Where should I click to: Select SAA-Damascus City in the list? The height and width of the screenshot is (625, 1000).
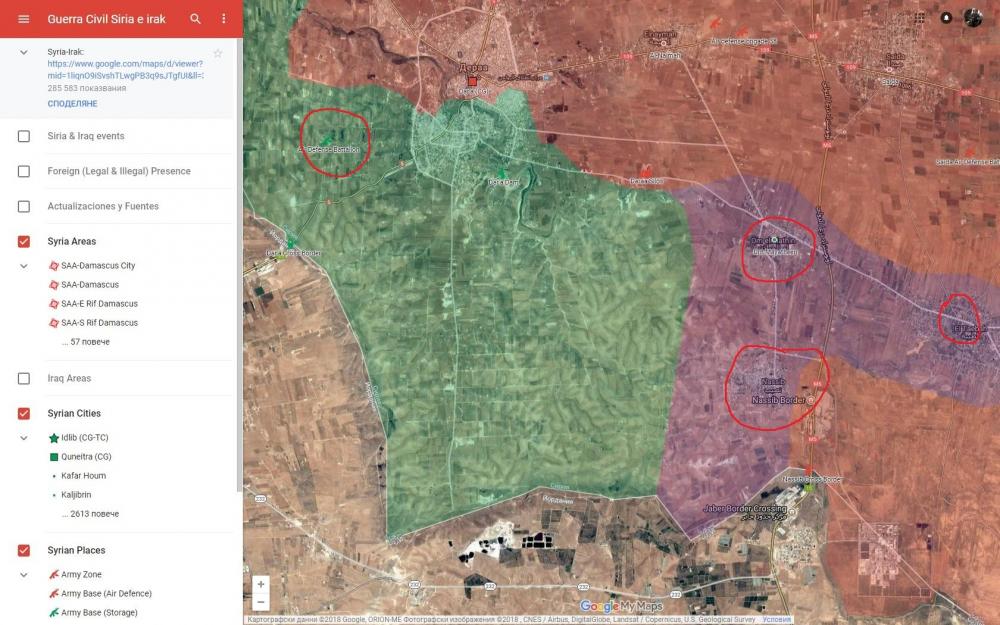97,266
